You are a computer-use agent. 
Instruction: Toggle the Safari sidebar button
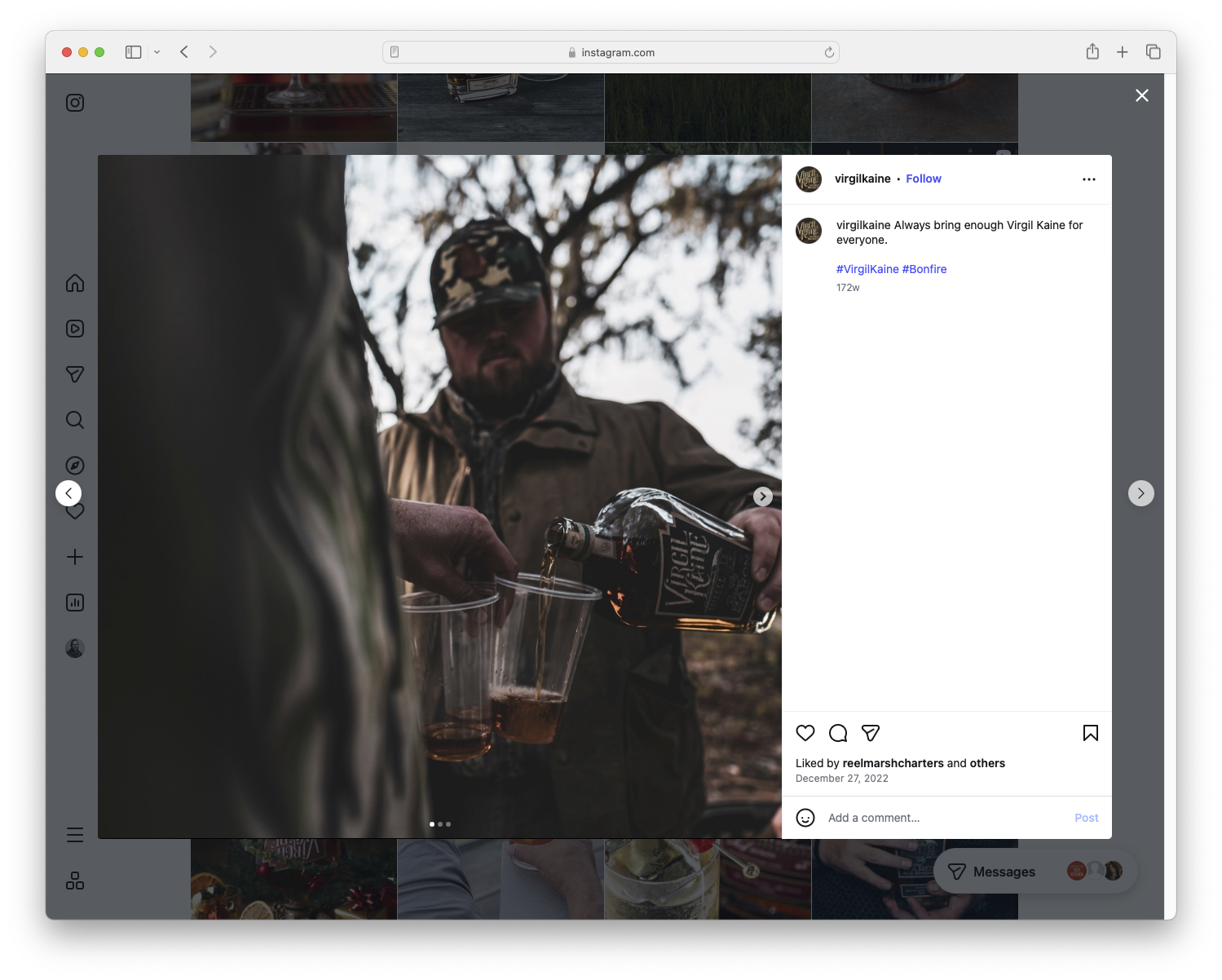(x=132, y=51)
